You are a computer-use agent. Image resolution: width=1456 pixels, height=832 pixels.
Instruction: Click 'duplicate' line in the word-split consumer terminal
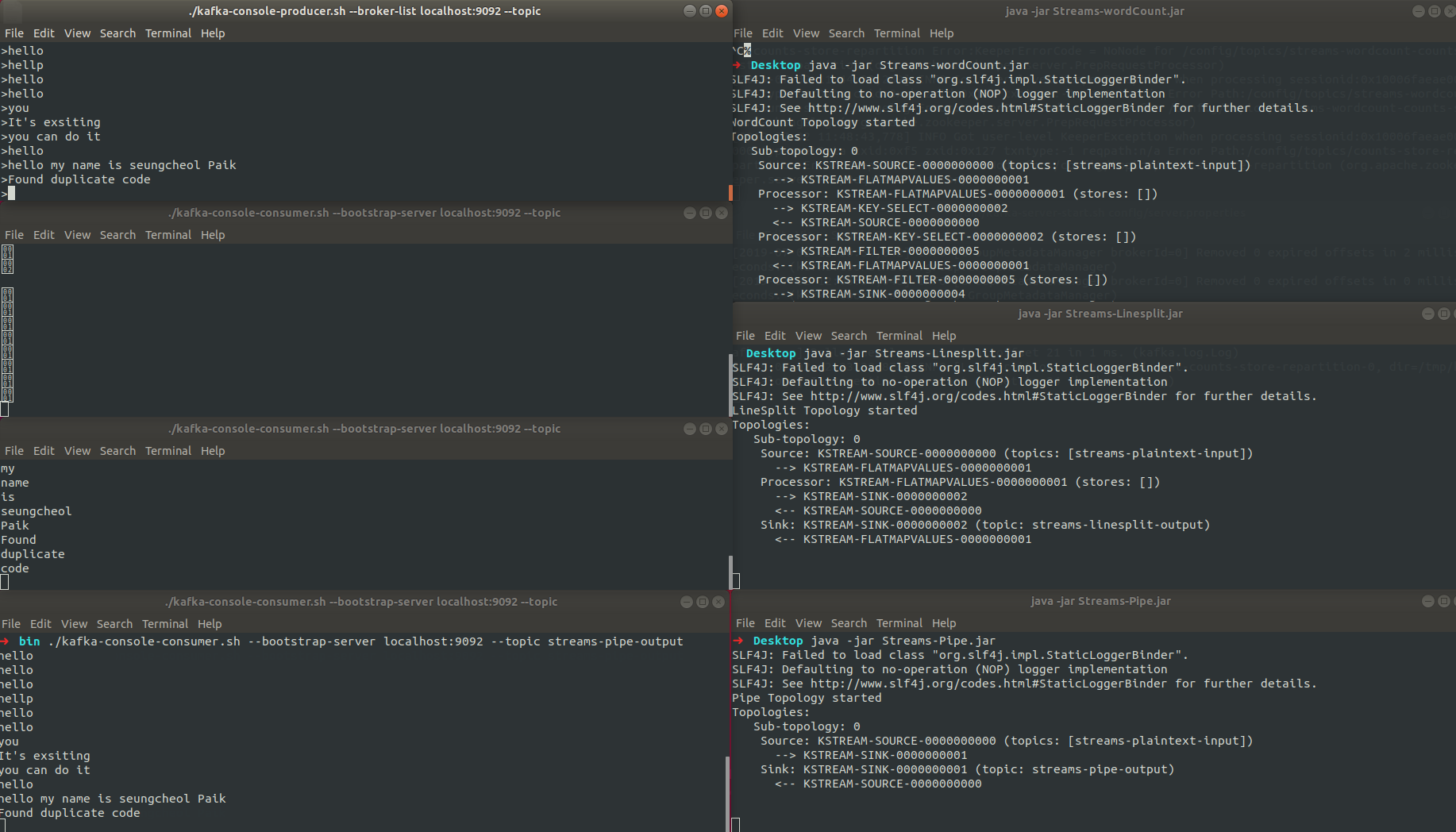coord(33,554)
